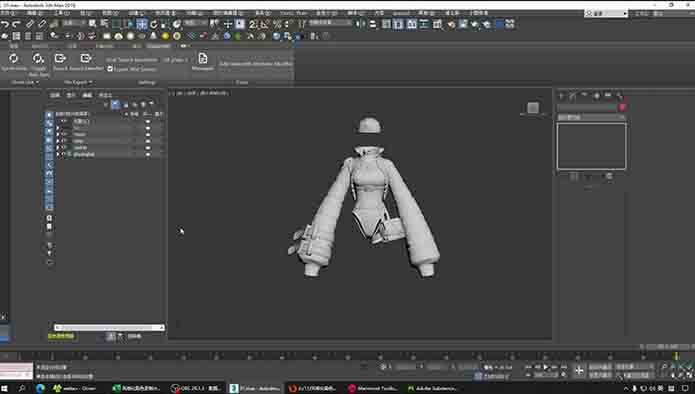This screenshot has height=394, width=695.
Task: Switch to the Hierarchy command panel tab
Action: (584, 95)
